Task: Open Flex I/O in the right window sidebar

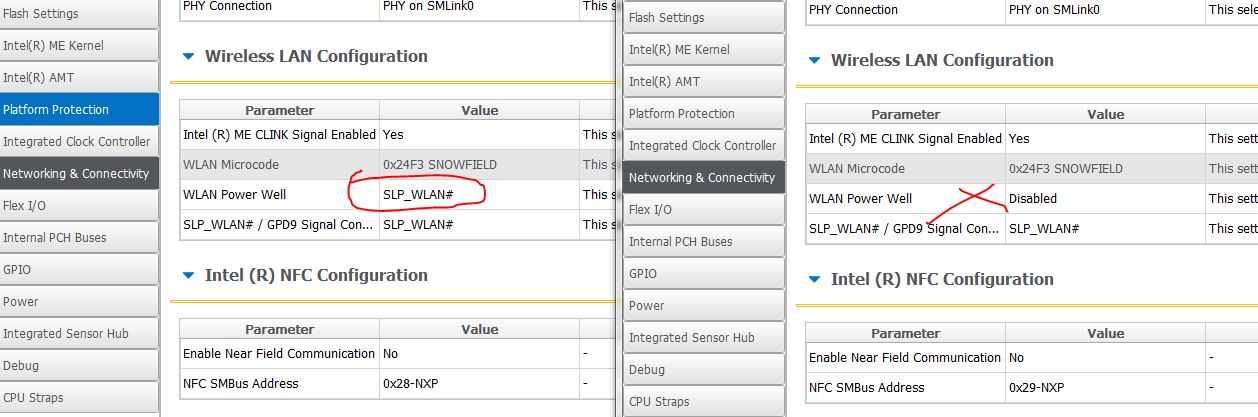Action: (704, 210)
